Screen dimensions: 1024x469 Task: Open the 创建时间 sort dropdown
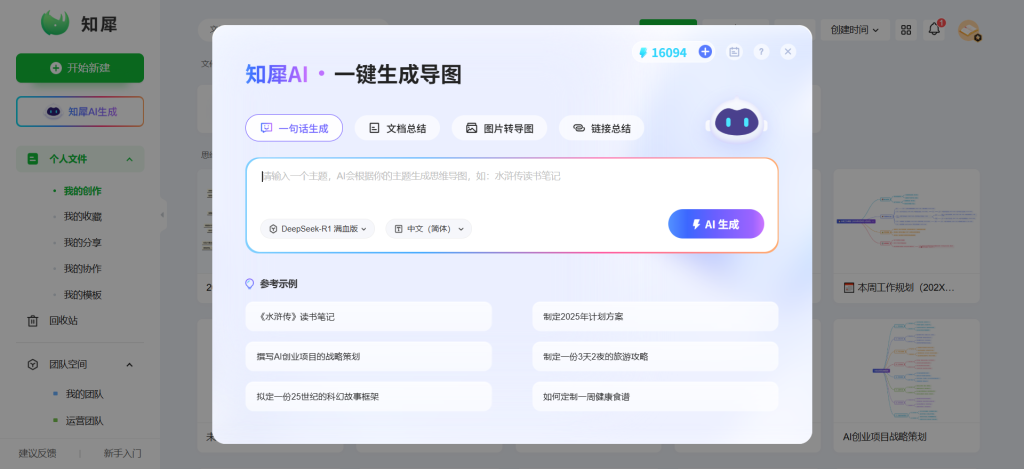pyautogui.click(x=855, y=29)
